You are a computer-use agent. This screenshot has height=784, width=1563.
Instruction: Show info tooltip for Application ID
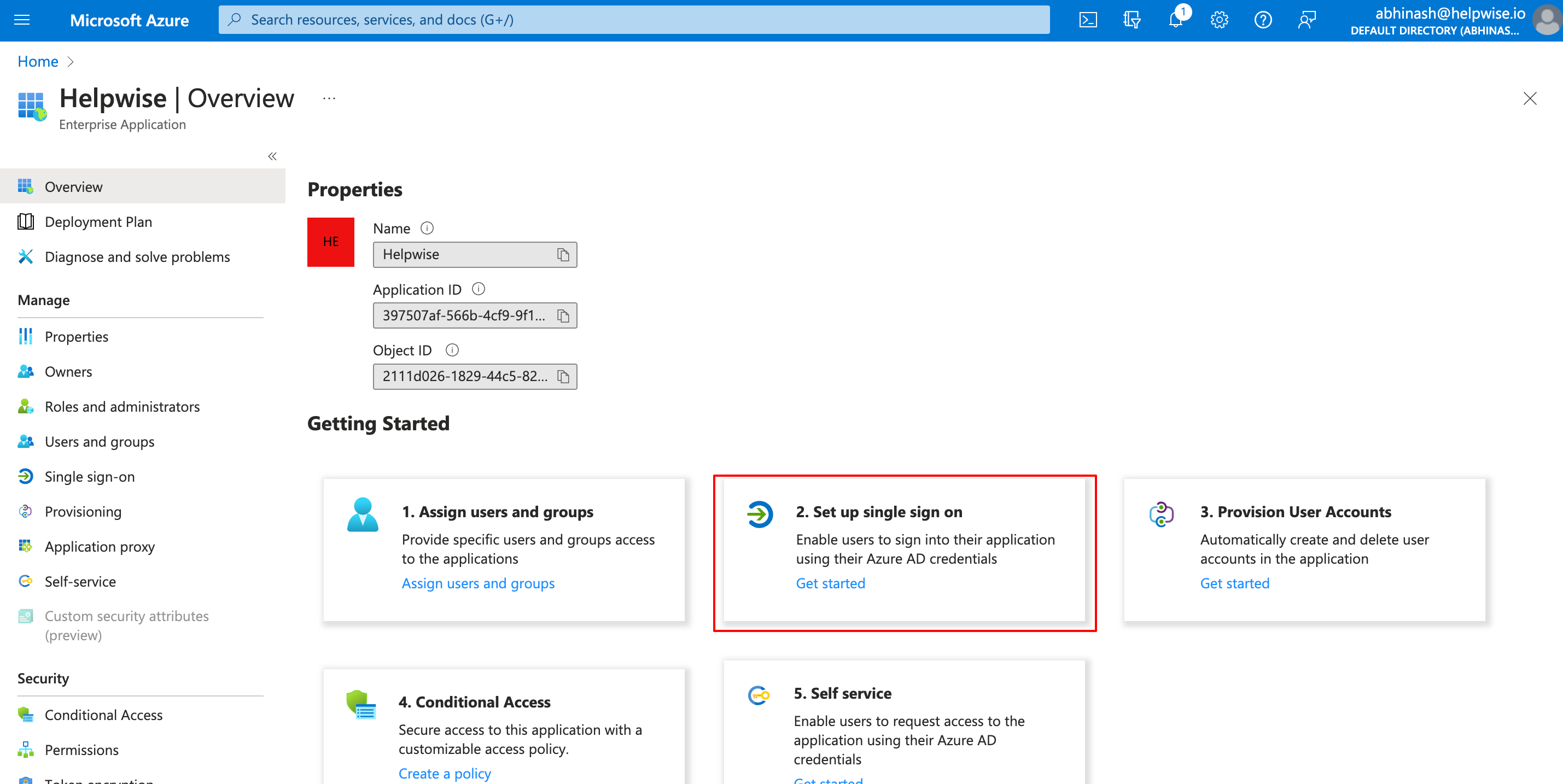478,289
